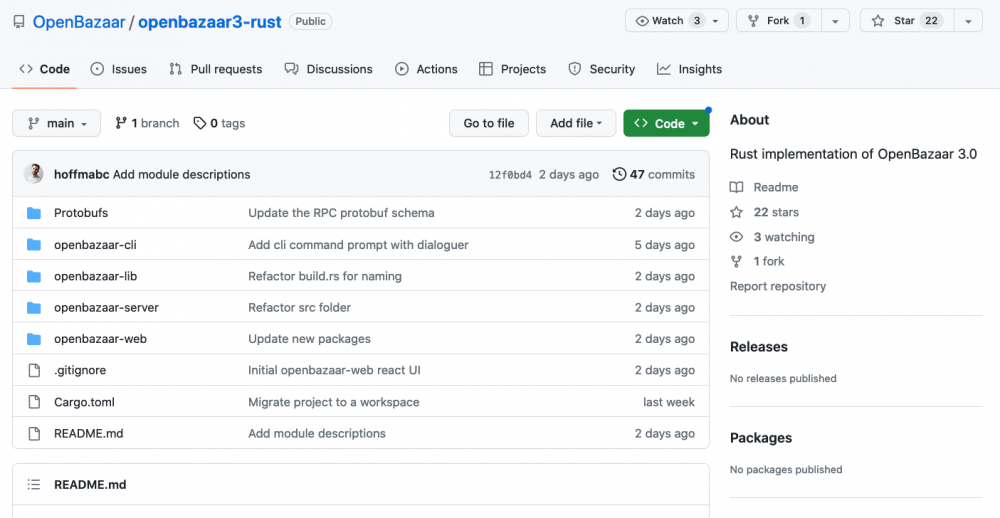The width and height of the screenshot is (1000, 518).
Task: Switch to the Pull requests tab
Action: tap(216, 69)
